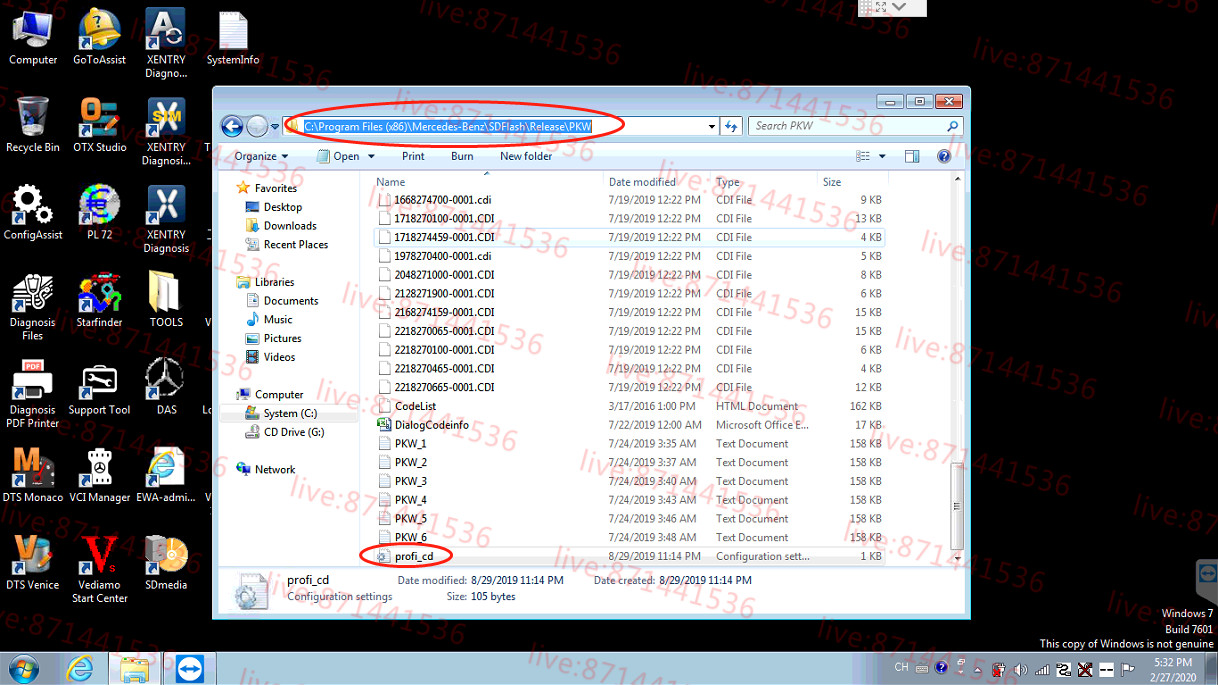This screenshot has width=1218, height=685.
Task: Sort by the Type column header
Action: pos(765,182)
